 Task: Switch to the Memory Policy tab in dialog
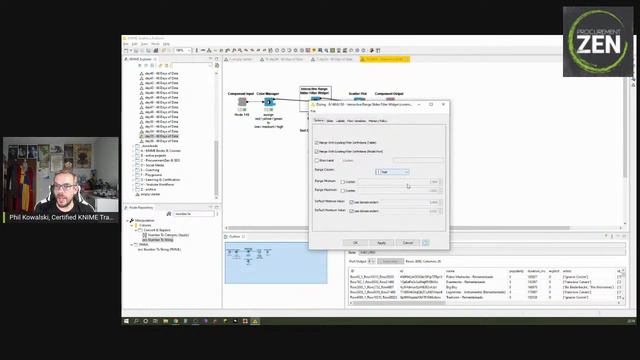pyautogui.click(x=378, y=121)
